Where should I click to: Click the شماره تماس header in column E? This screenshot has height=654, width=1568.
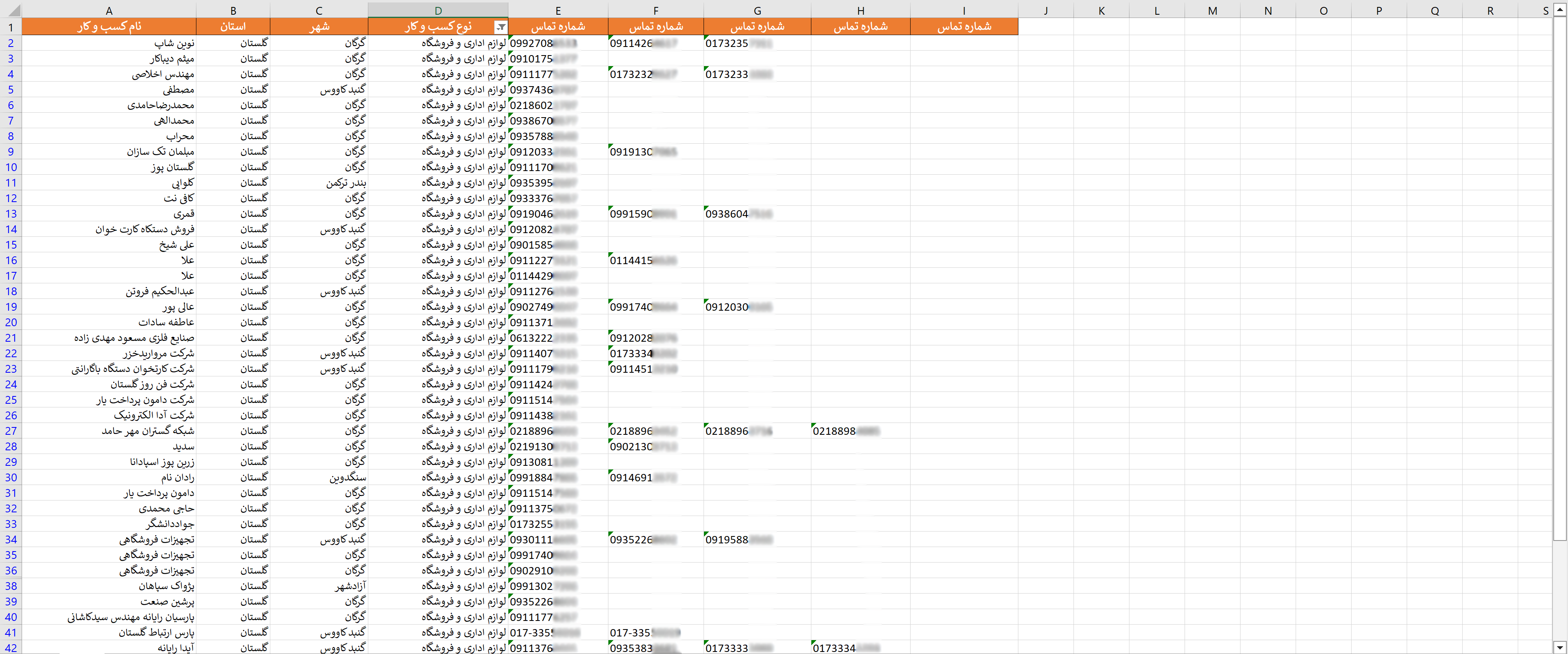coord(558,27)
